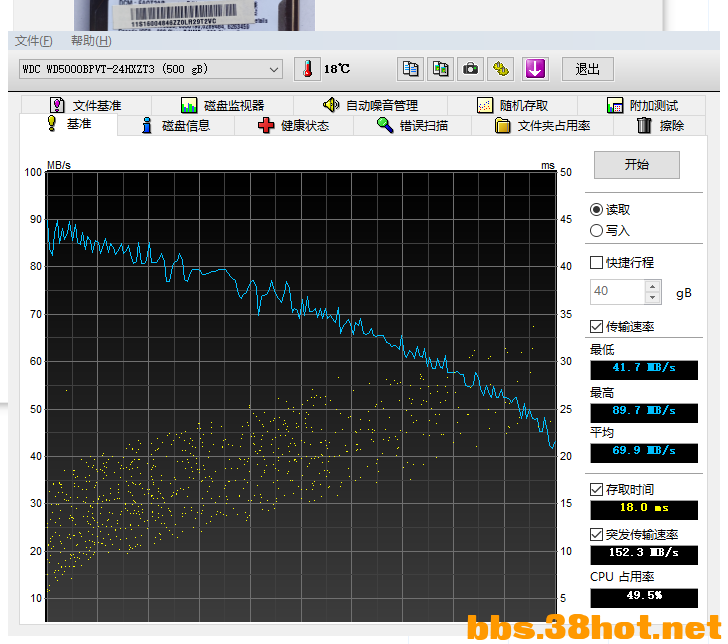
Task: Switch to the 文件夹占用率 tab
Action: click(542, 125)
